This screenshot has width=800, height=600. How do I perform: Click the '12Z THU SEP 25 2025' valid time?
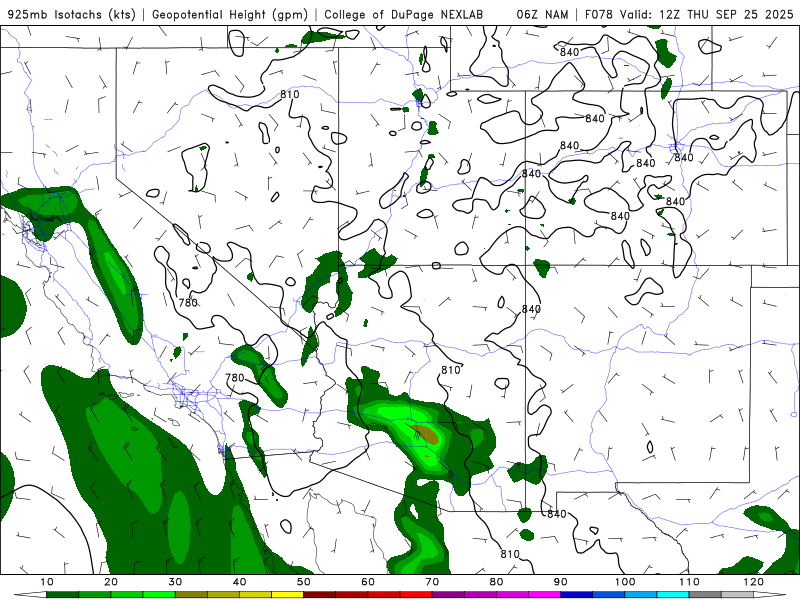click(726, 14)
